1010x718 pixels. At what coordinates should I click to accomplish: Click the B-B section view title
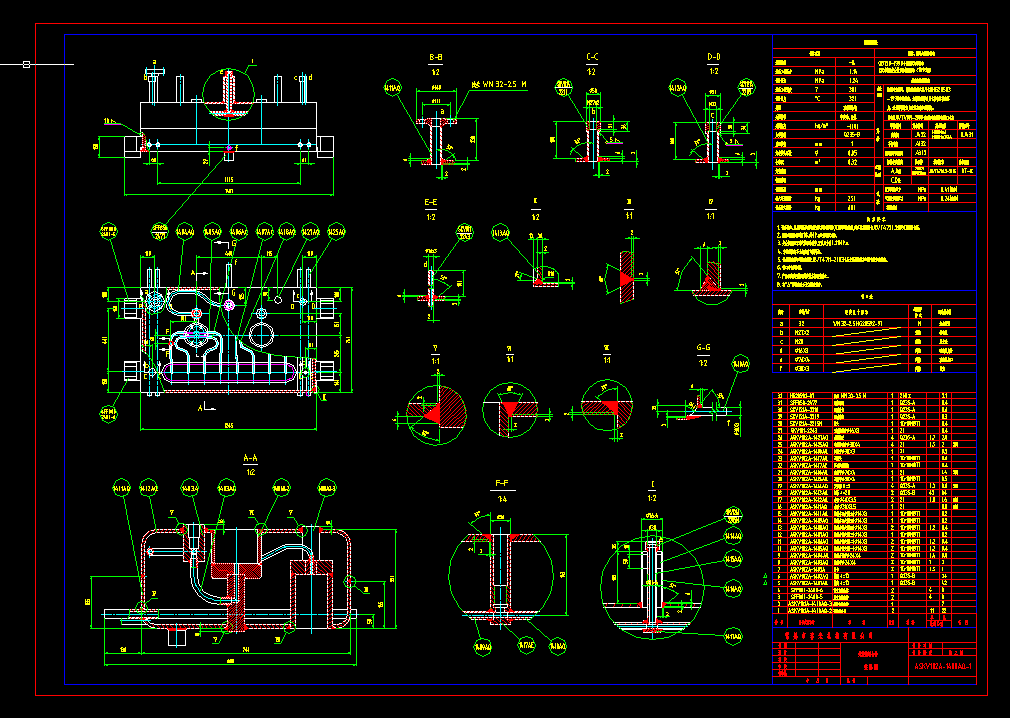(436, 57)
